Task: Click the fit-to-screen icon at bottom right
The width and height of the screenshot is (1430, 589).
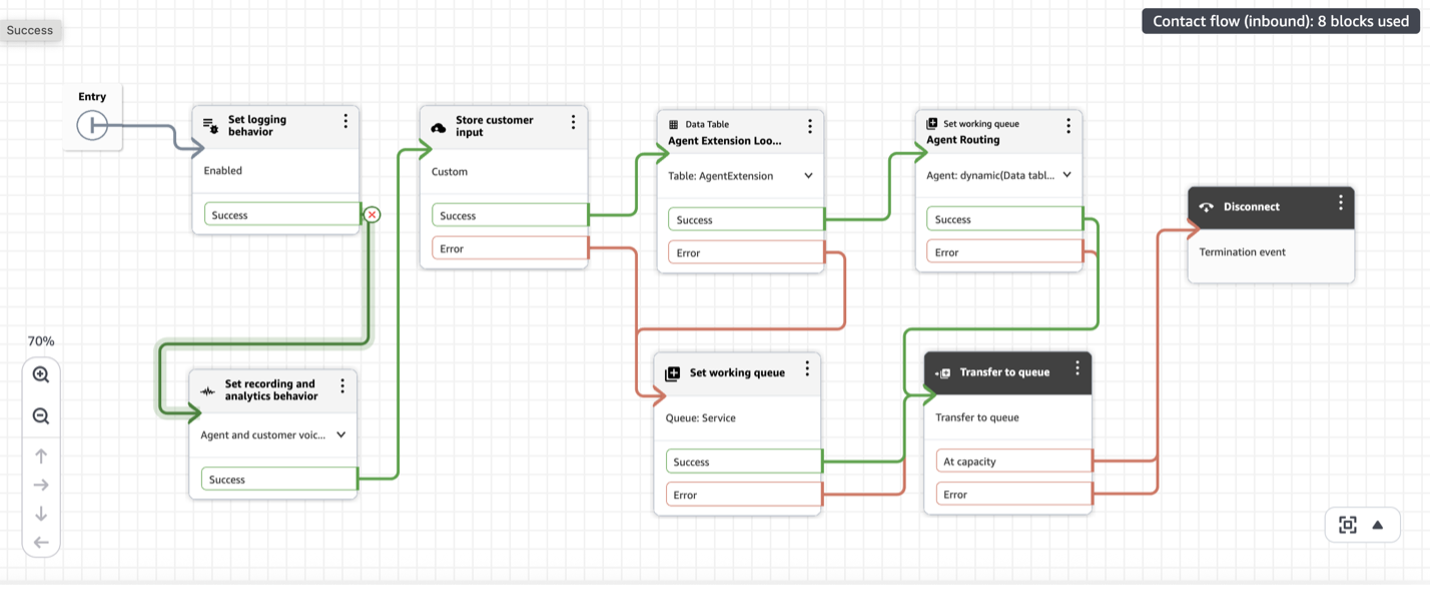Action: click(x=1349, y=524)
